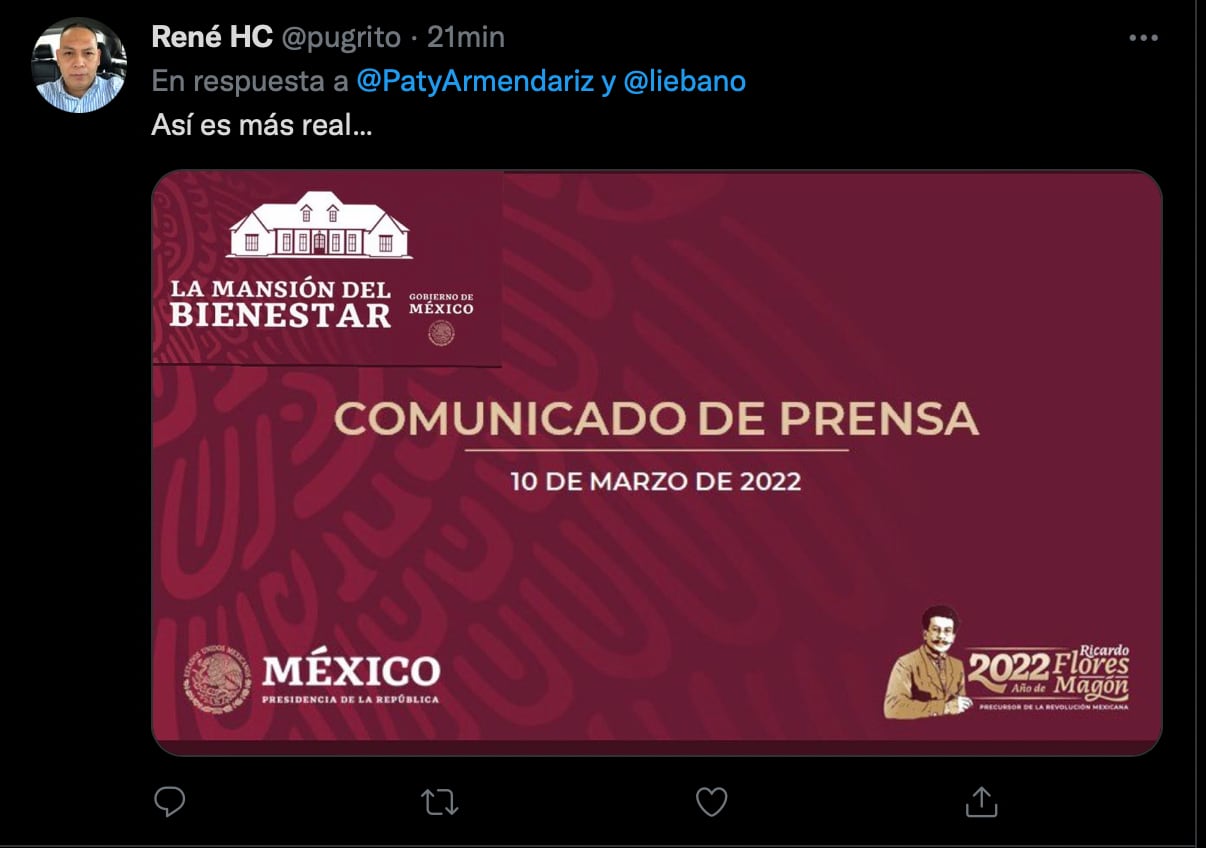Click the white mansion house logo
The image size is (1206, 848).
(319, 225)
